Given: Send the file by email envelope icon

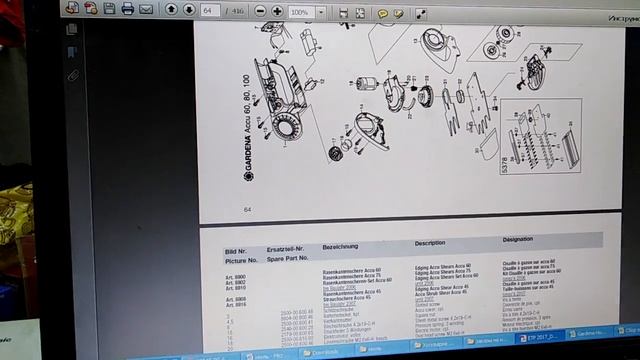Looking at the screenshot, I should click(x=146, y=9).
